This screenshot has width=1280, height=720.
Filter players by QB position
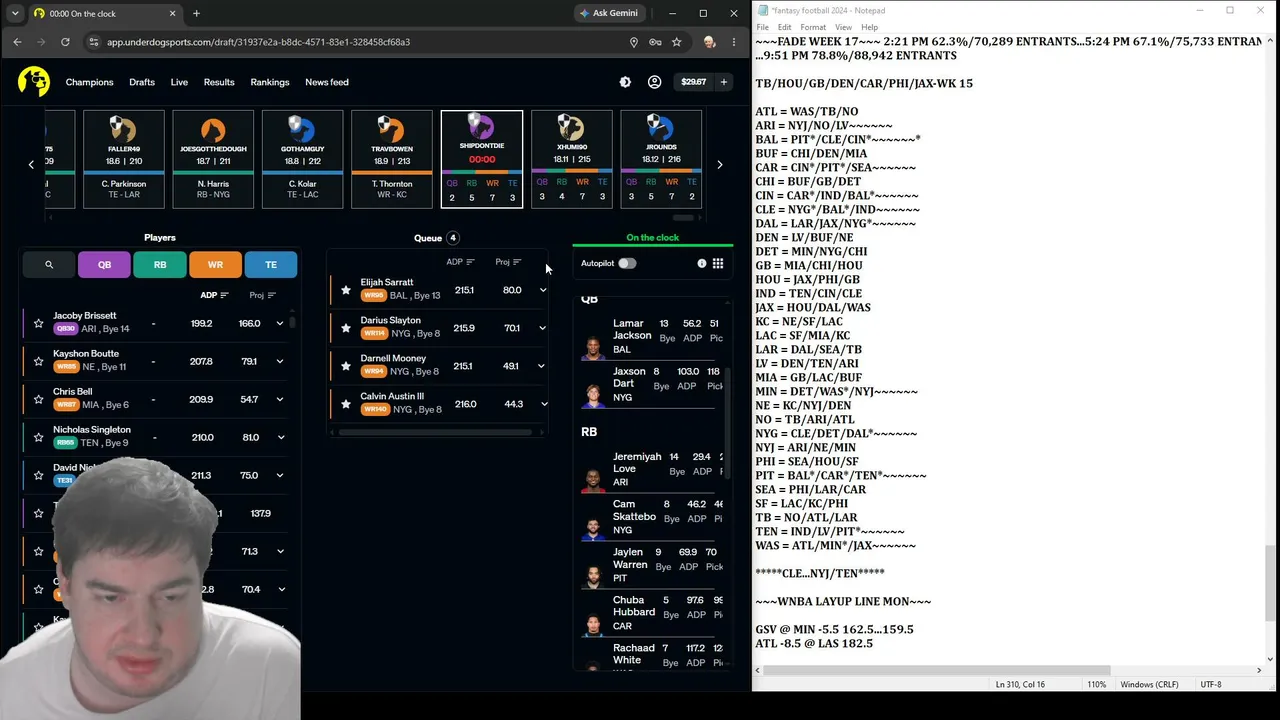pyautogui.click(x=105, y=264)
